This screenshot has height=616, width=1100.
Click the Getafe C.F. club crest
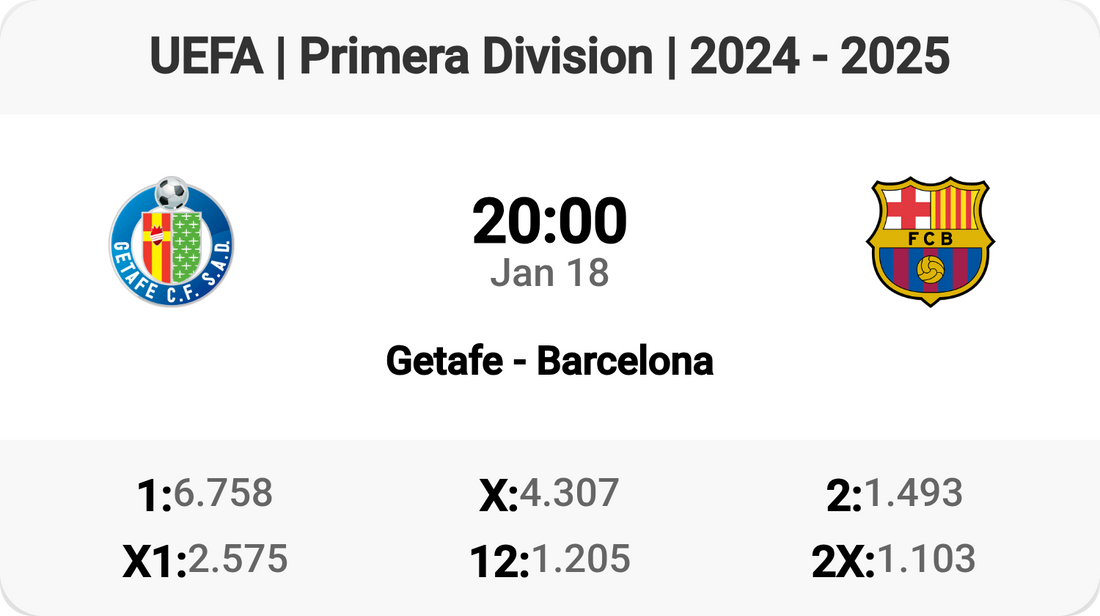pyautogui.click(x=171, y=241)
